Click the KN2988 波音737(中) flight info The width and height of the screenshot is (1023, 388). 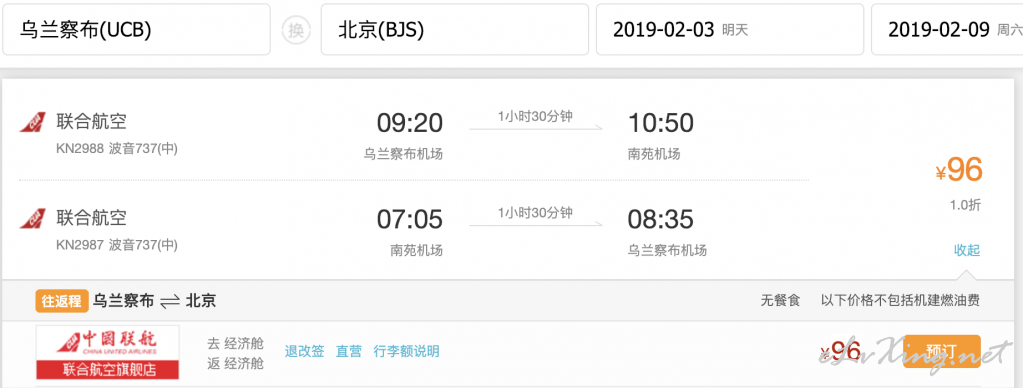pyautogui.click(x=117, y=149)
